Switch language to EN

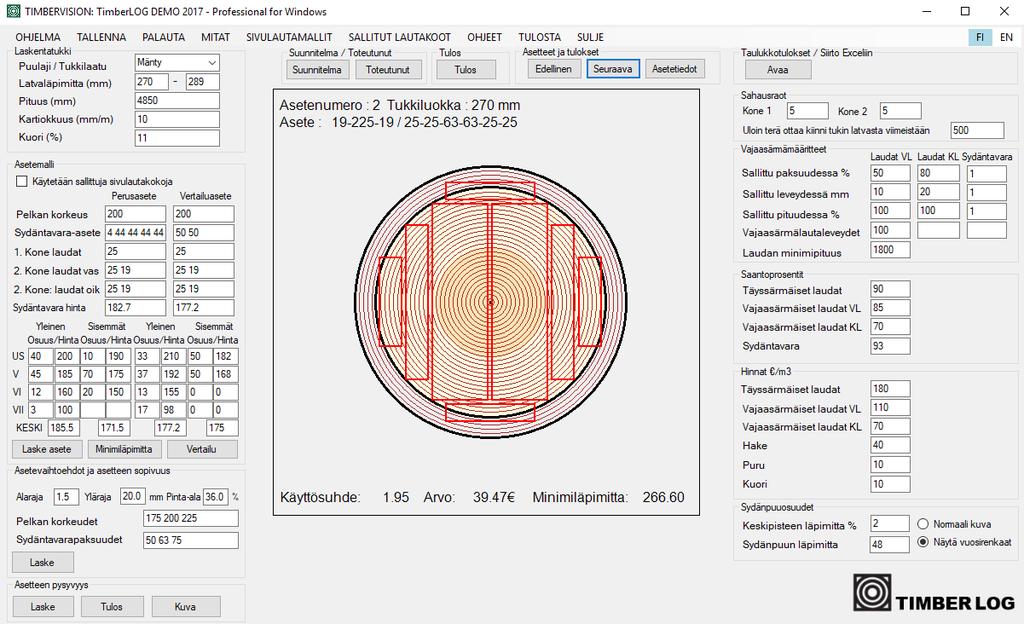(1006, 37)
